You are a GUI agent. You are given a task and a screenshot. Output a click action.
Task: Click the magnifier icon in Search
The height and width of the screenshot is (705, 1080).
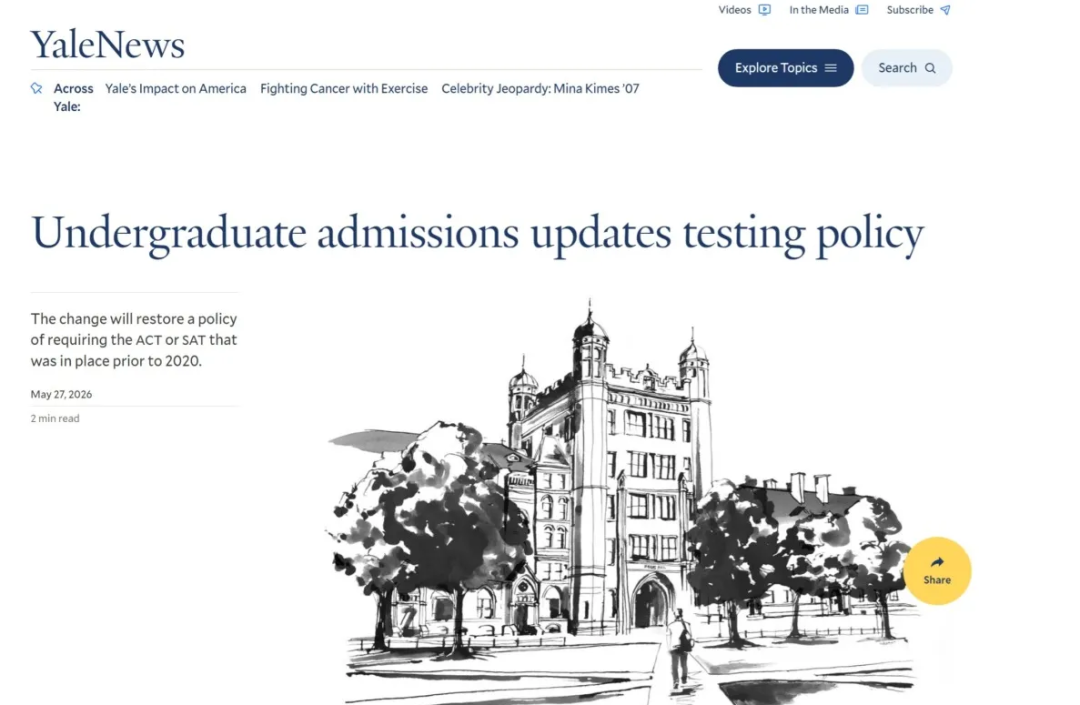930,68
